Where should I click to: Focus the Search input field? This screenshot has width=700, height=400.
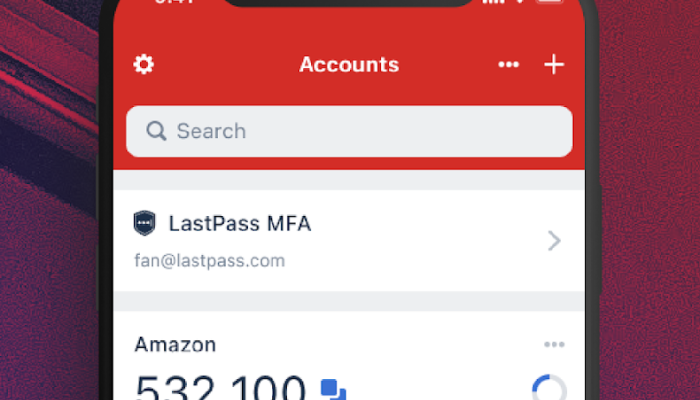pyautogui.click(x=349, y=131)
